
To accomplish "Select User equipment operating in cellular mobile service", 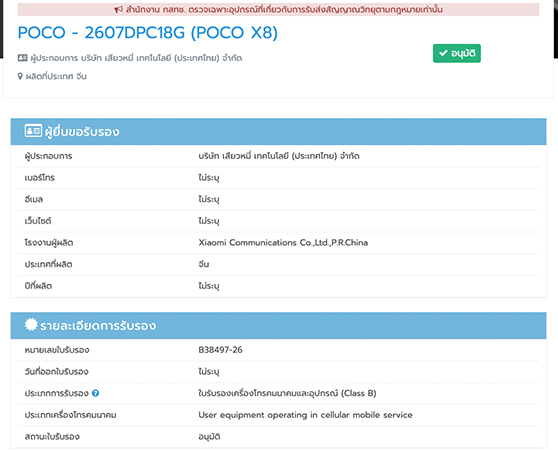I will (305, 415).
